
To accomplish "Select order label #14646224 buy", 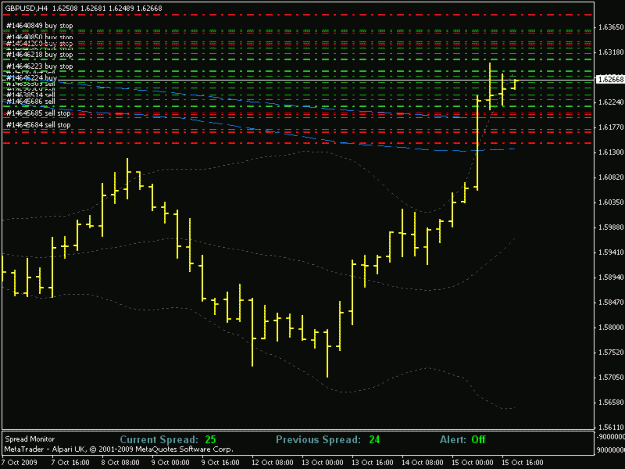I will (x=31, y=78).
